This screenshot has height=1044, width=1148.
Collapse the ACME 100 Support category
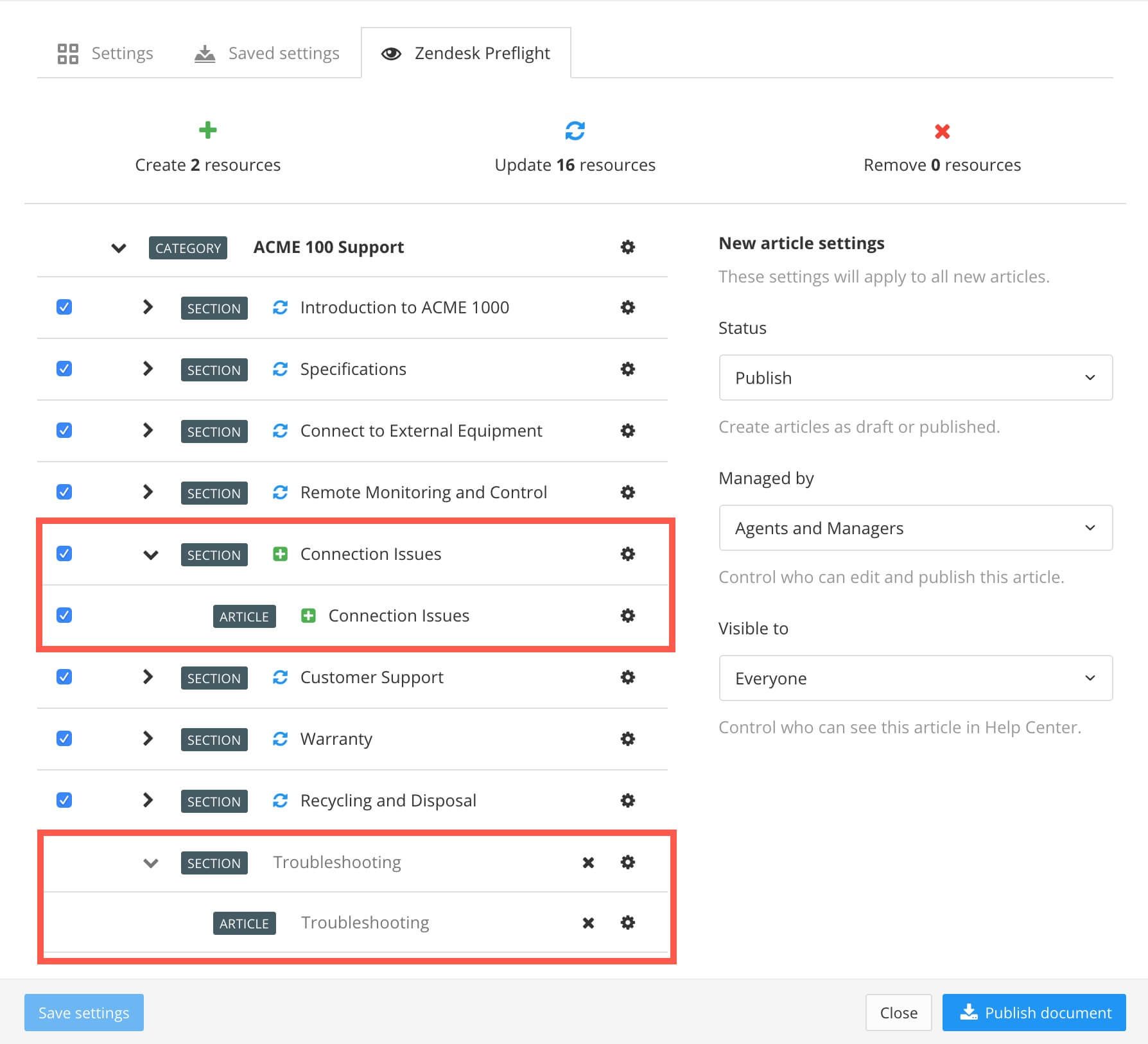119,248
